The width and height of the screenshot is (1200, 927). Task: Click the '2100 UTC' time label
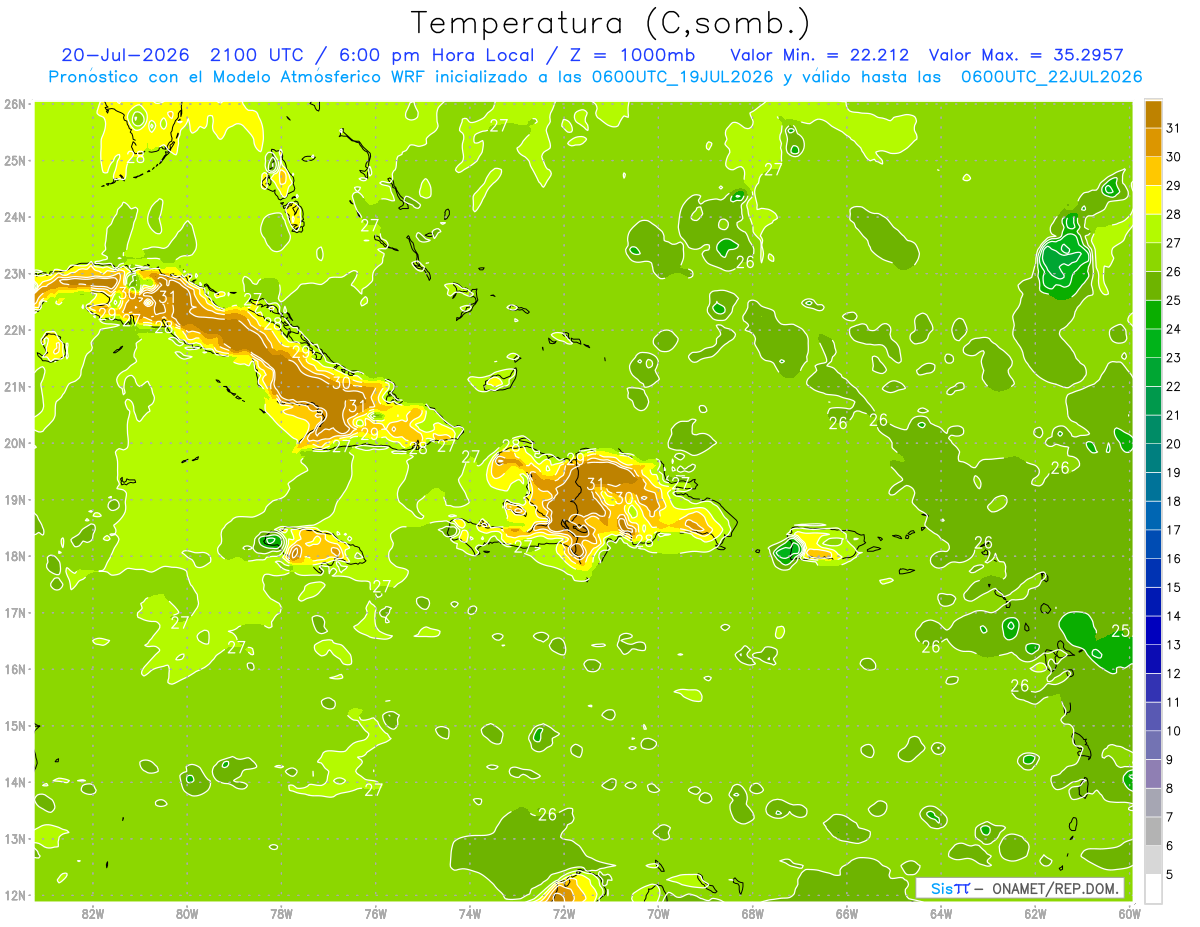tap(260, 55)
